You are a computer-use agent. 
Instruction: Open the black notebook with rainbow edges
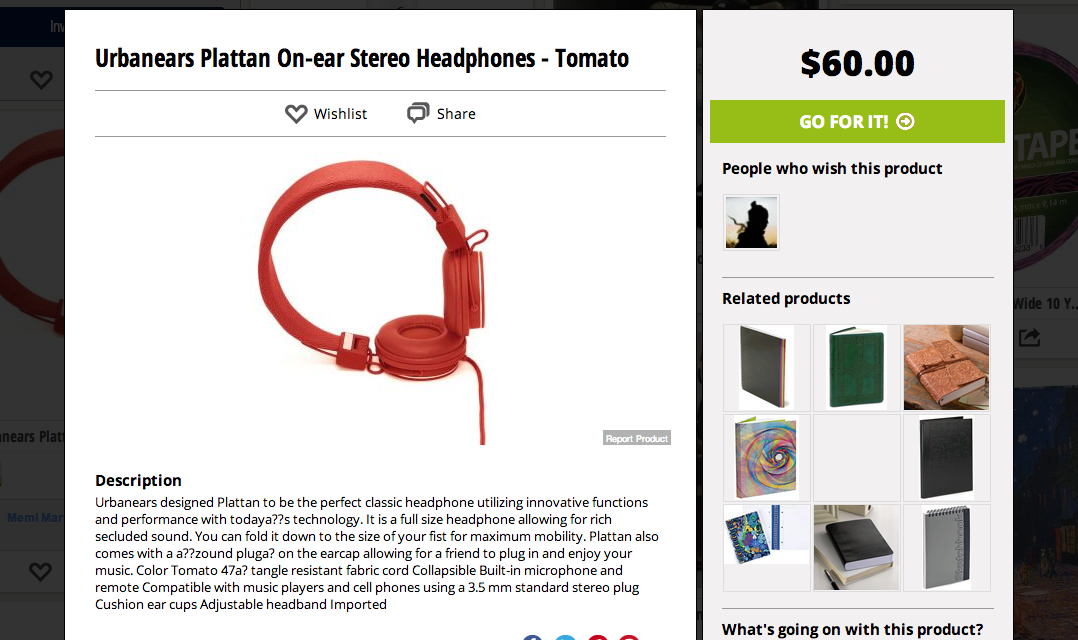click(767, 368)
